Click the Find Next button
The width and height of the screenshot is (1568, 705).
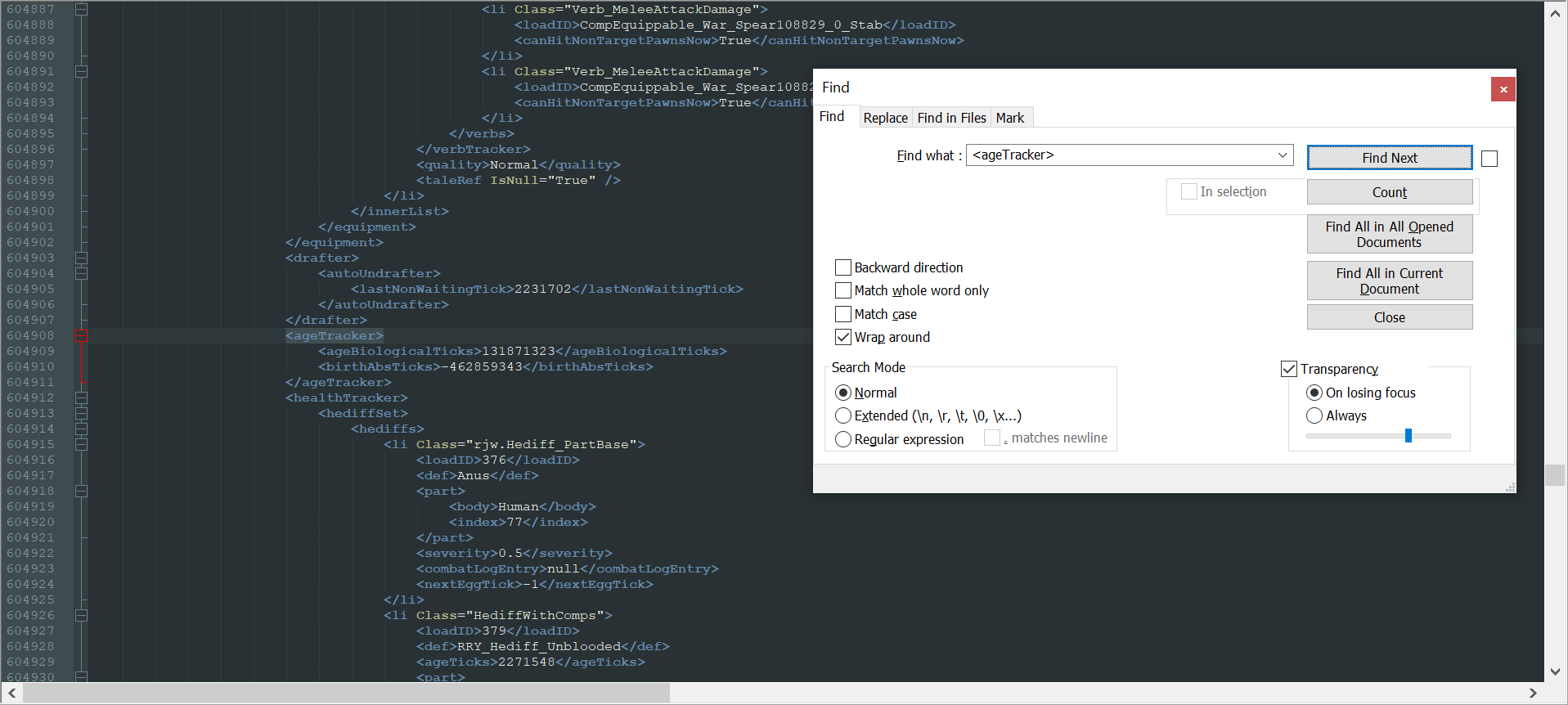[1390, 158]
